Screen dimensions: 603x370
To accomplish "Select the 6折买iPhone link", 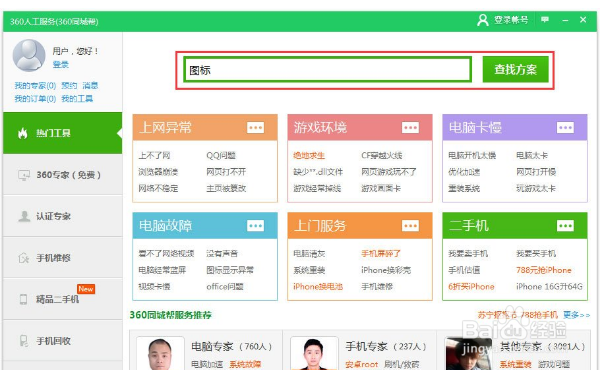I will (471, 286).
